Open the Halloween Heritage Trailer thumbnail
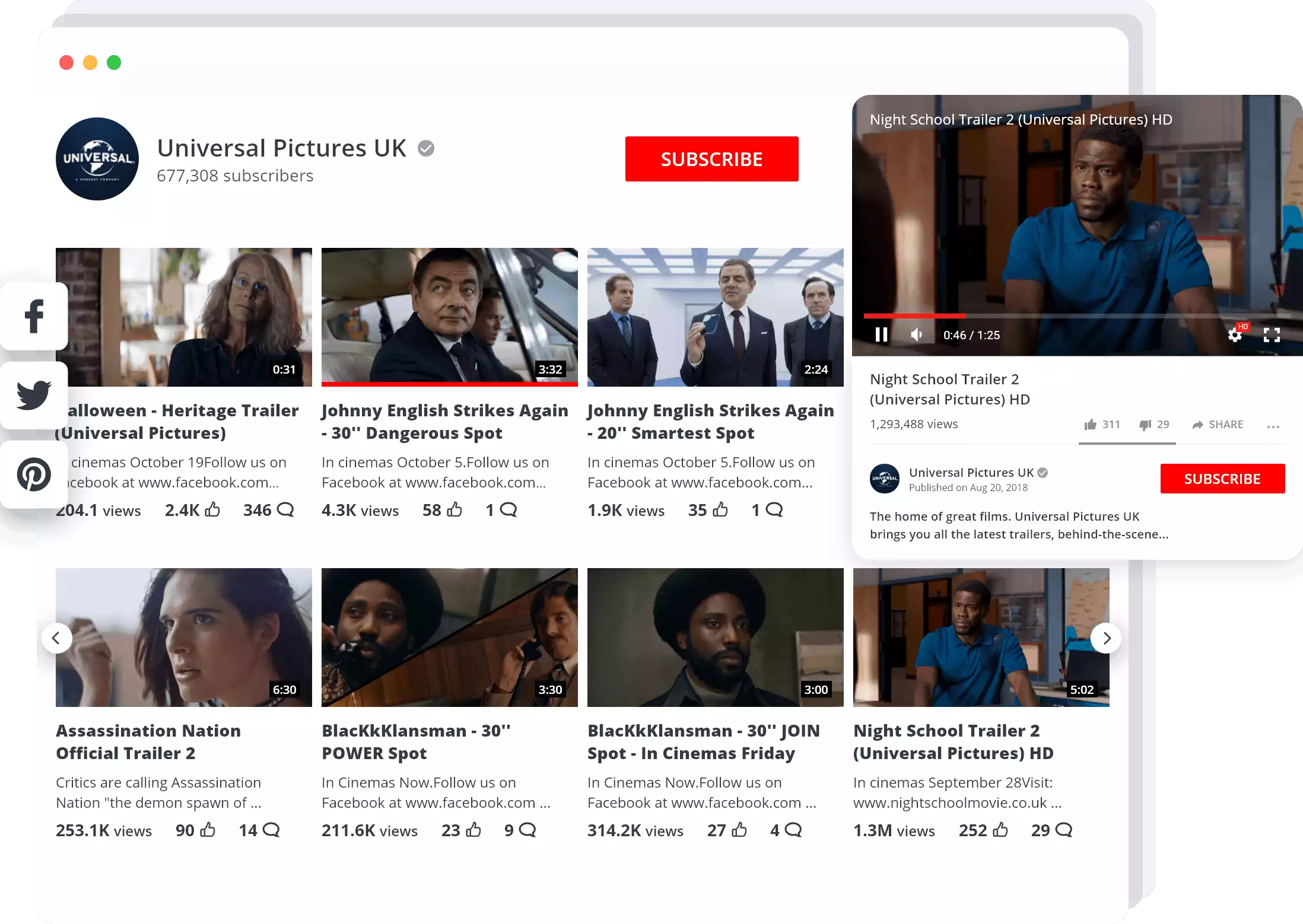The image size is (1303, 924). pyautogui.click(x=184, y=317)
